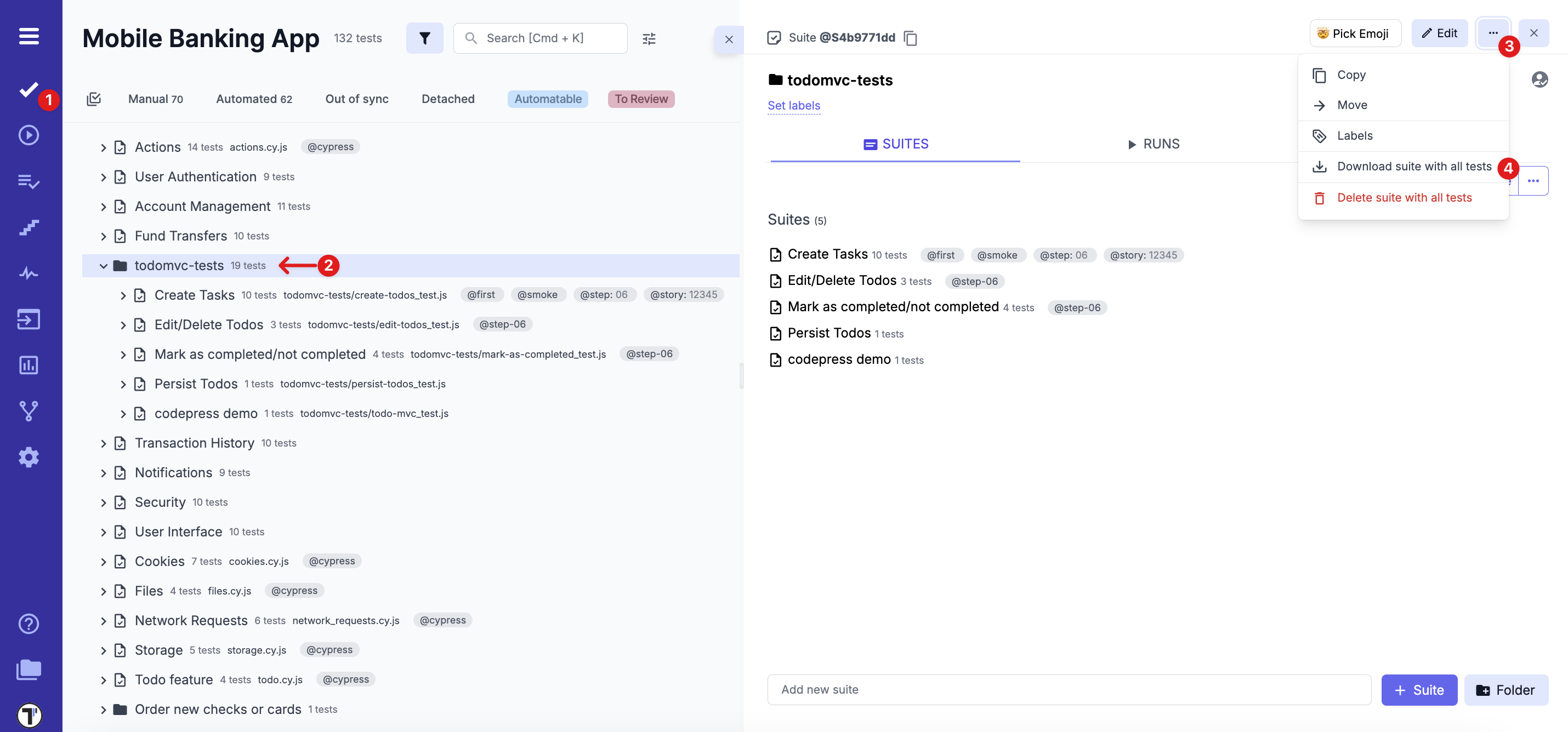Enable bulk test selection checkbox icon
This screenshot has width=1568, height=732.
[x=94, y=99]
